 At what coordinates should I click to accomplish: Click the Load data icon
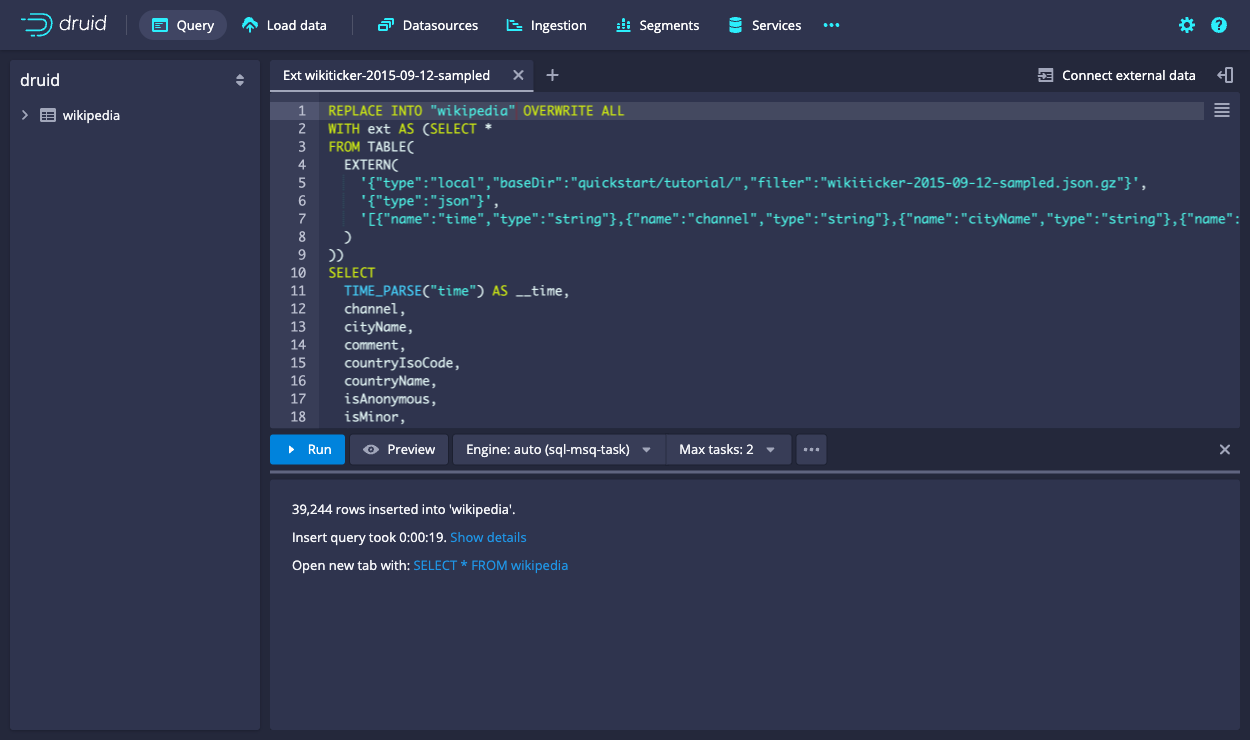tap(251, 25)
